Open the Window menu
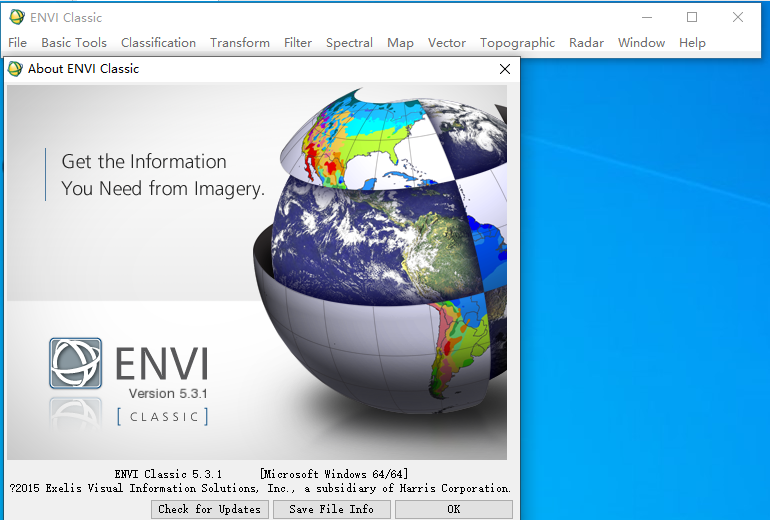The image size is (770, 520). pyautogui.click(x=641, y=43)
